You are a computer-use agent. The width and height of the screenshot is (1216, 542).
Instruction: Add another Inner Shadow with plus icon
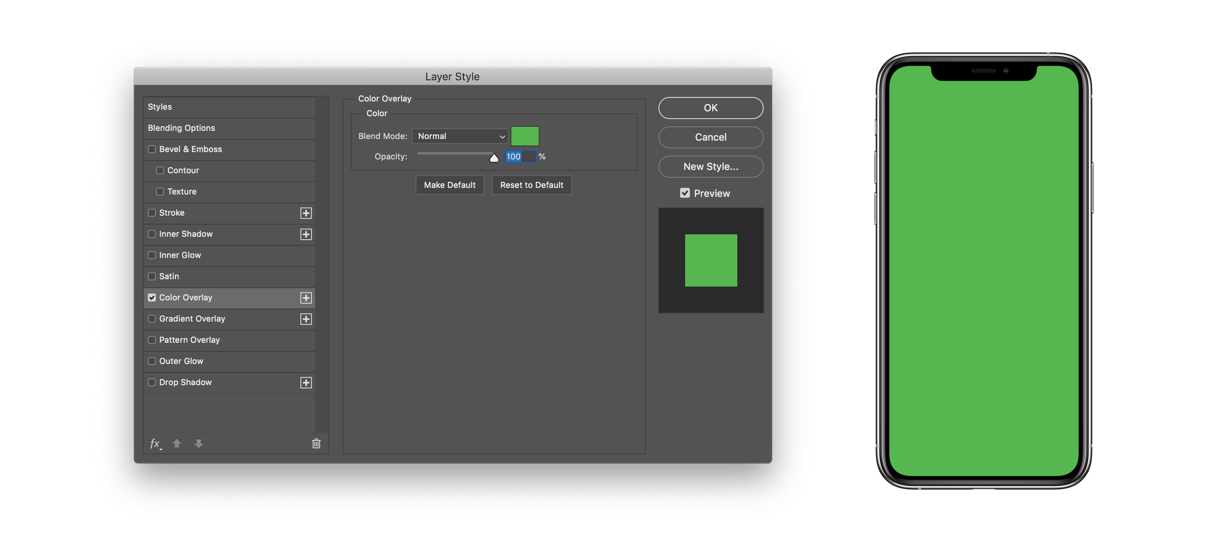pos(306,234)
